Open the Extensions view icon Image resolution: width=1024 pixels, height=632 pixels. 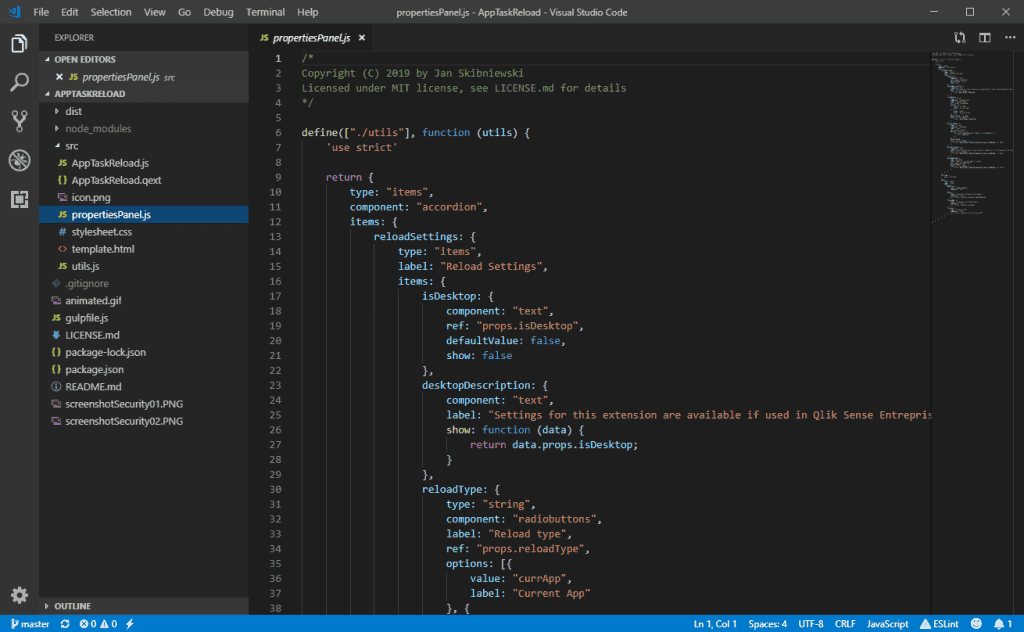19,199
